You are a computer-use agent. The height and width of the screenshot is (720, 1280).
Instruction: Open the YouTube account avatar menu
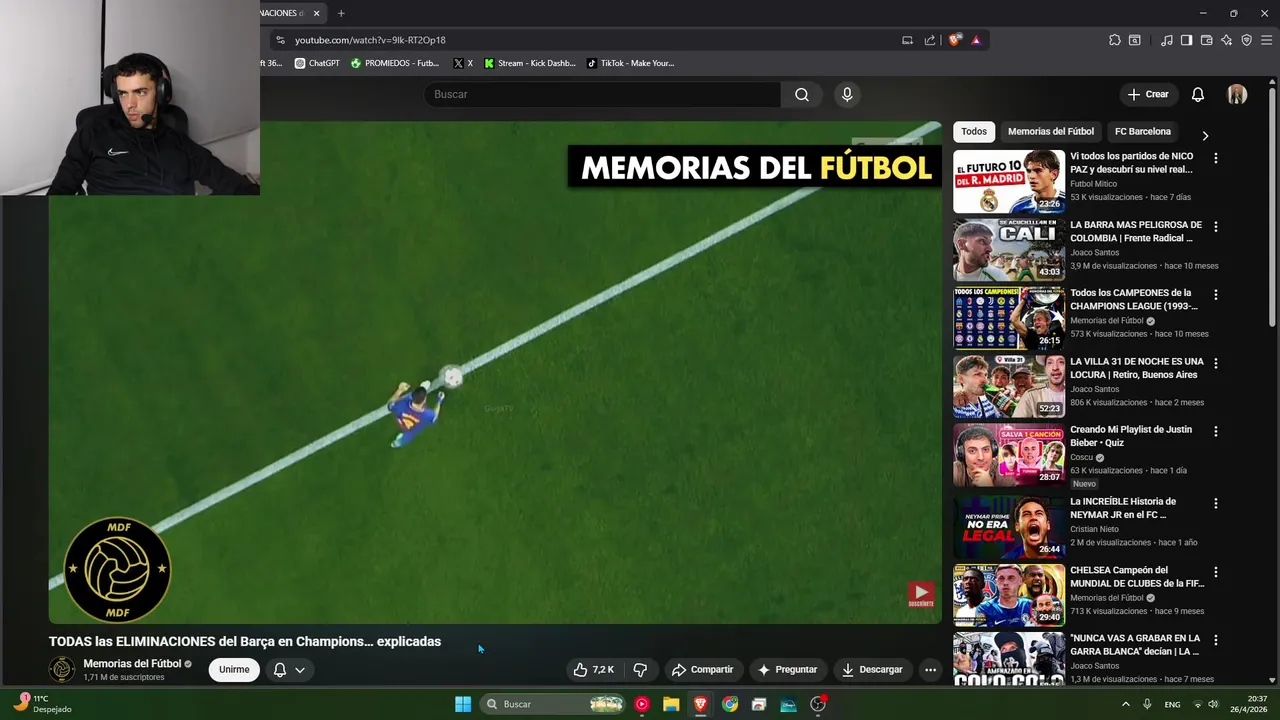pyautogui.click(x=1237, y=94)
